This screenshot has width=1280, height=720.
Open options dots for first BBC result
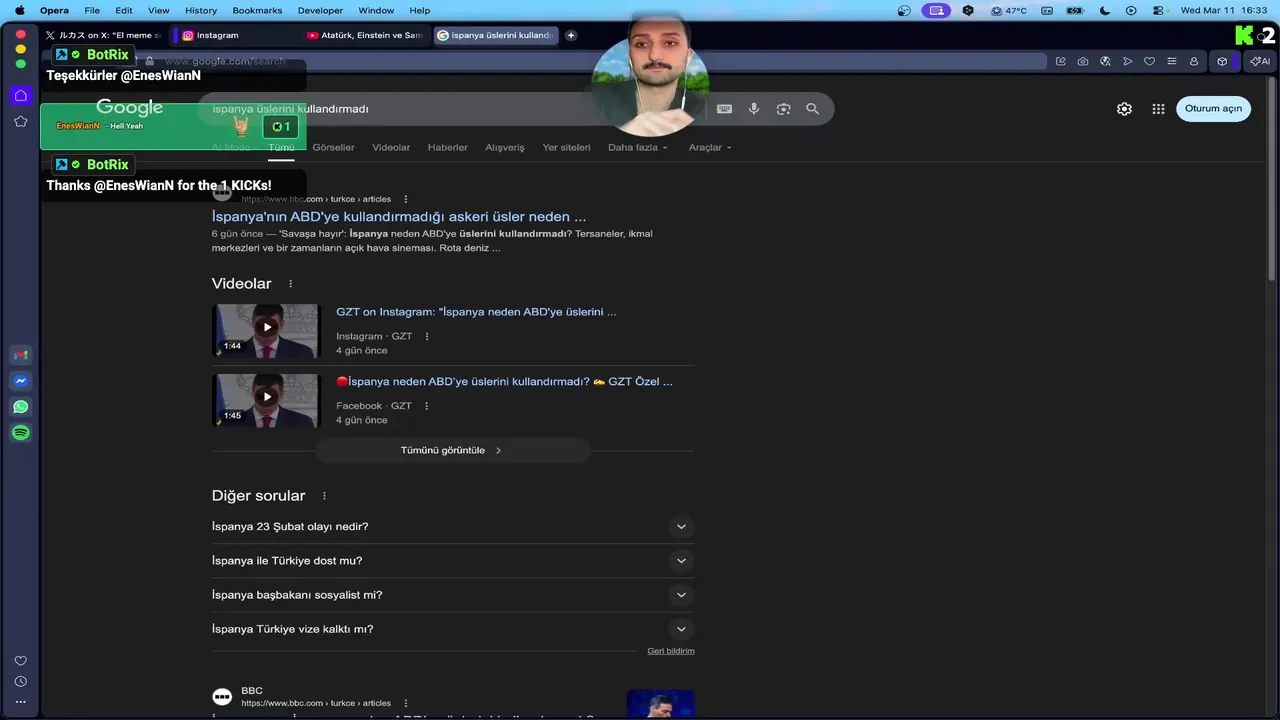pyautogui.click(x=406, y=199)
